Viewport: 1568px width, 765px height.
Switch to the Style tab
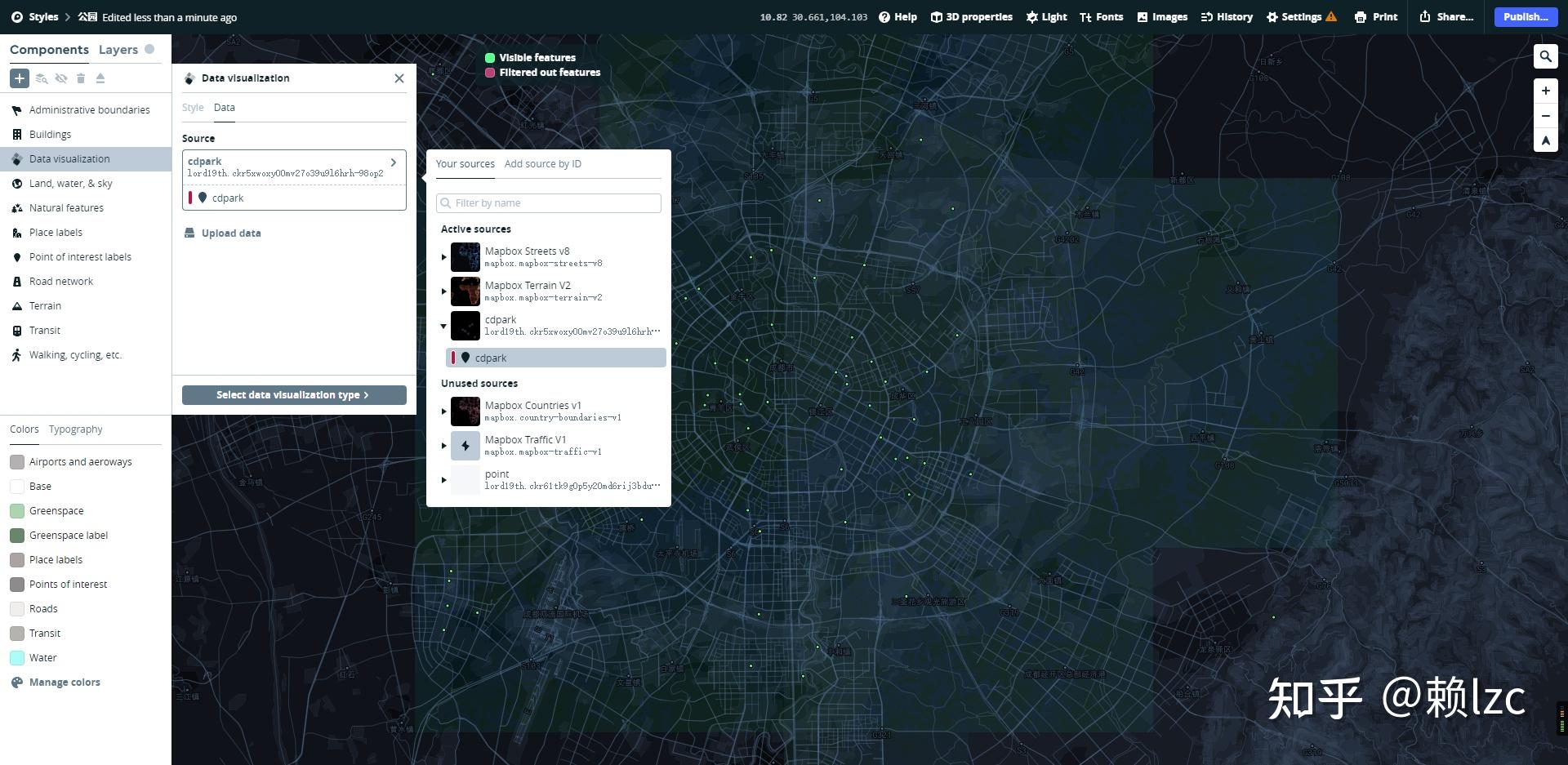(193, 107)
